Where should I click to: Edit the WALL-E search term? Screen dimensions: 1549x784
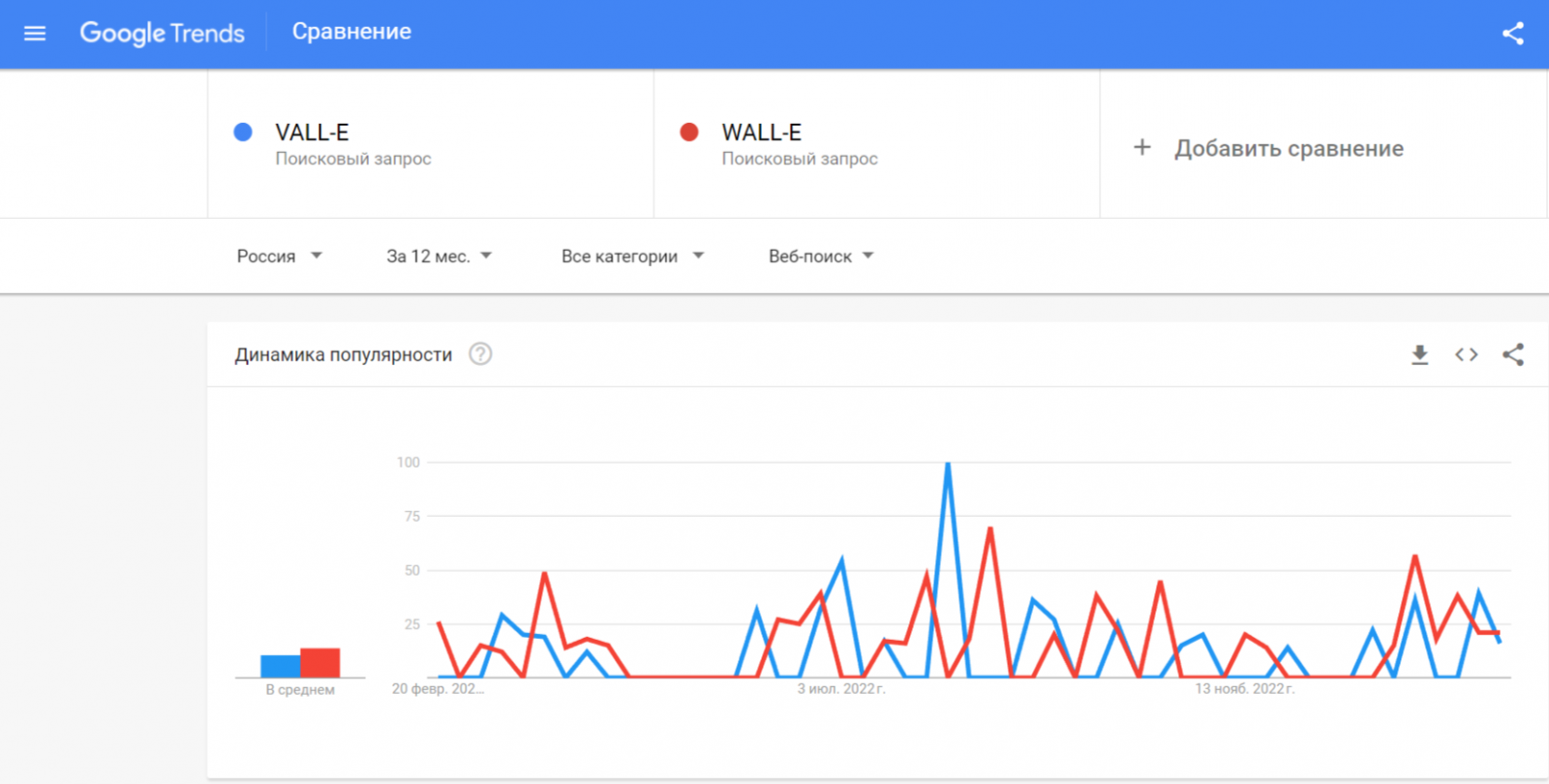761,133
